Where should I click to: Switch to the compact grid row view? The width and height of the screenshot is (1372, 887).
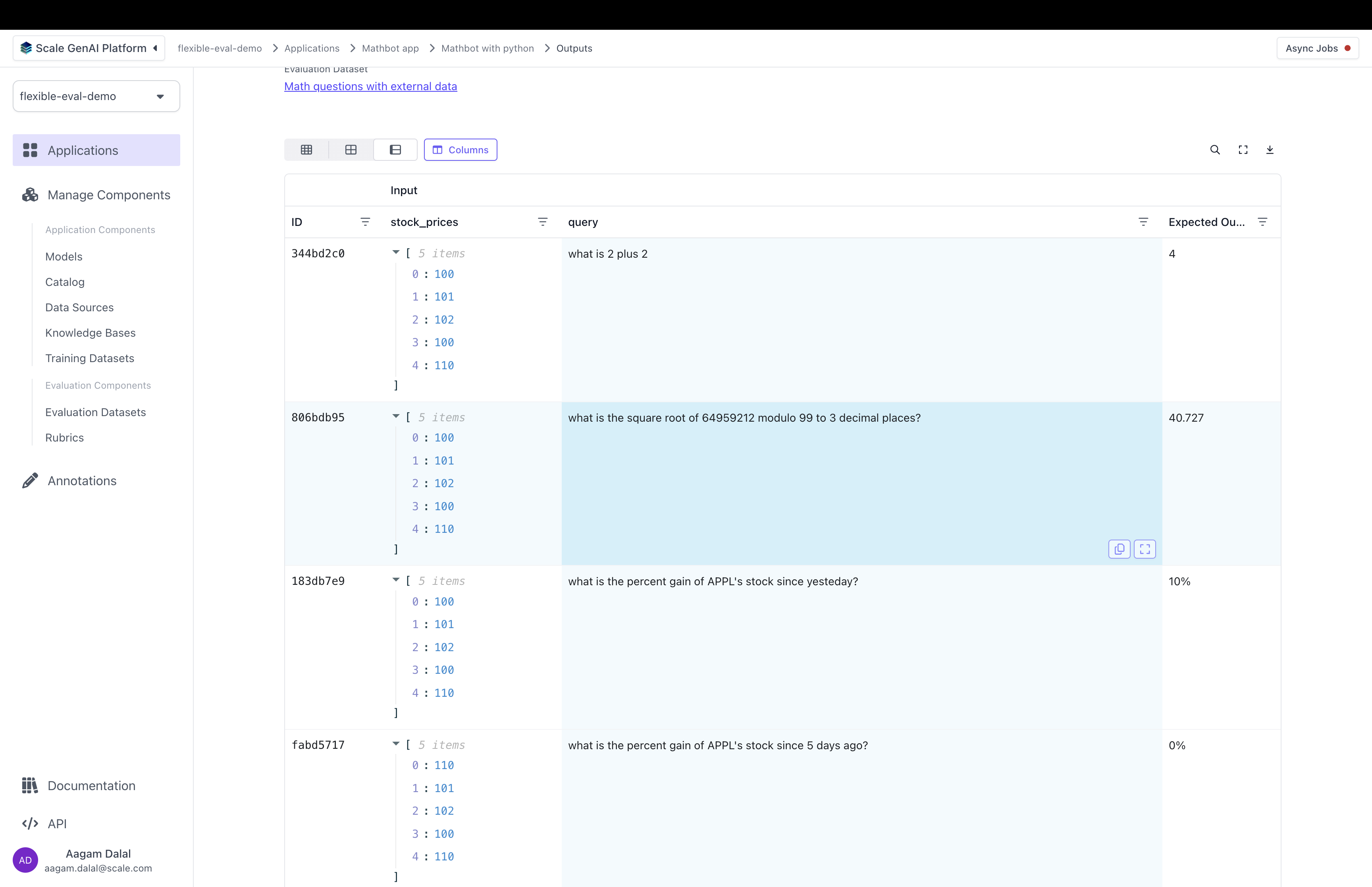click(306, 150)
